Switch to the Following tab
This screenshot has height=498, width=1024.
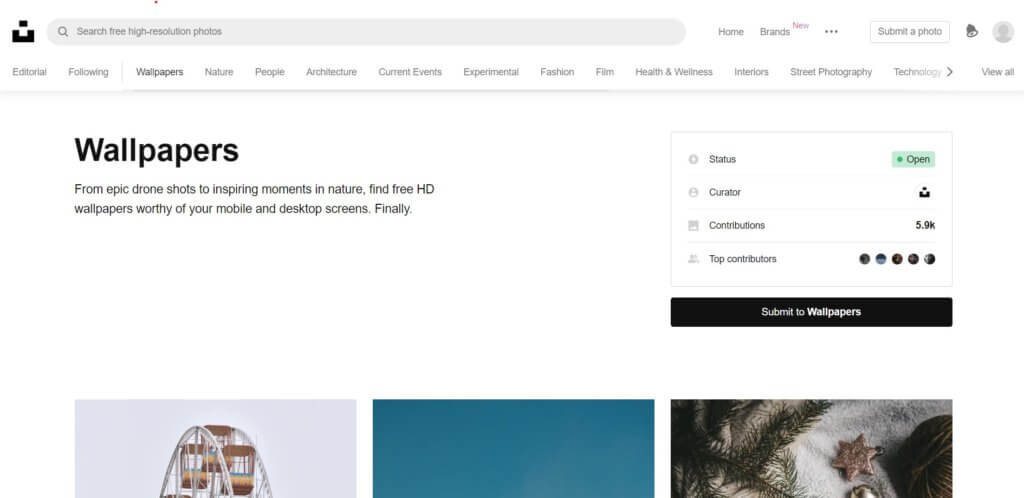88,72
